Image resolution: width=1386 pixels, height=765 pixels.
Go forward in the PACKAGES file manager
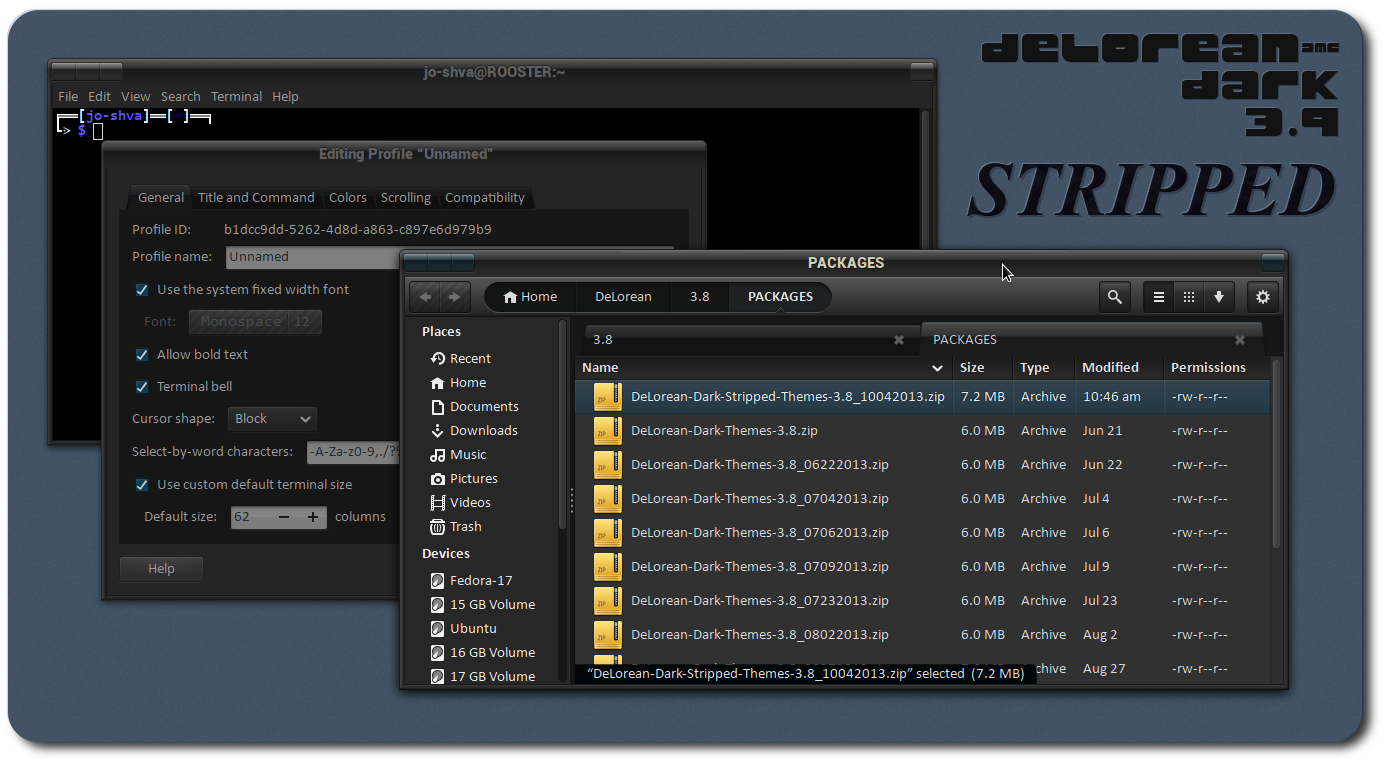(454, 297)
